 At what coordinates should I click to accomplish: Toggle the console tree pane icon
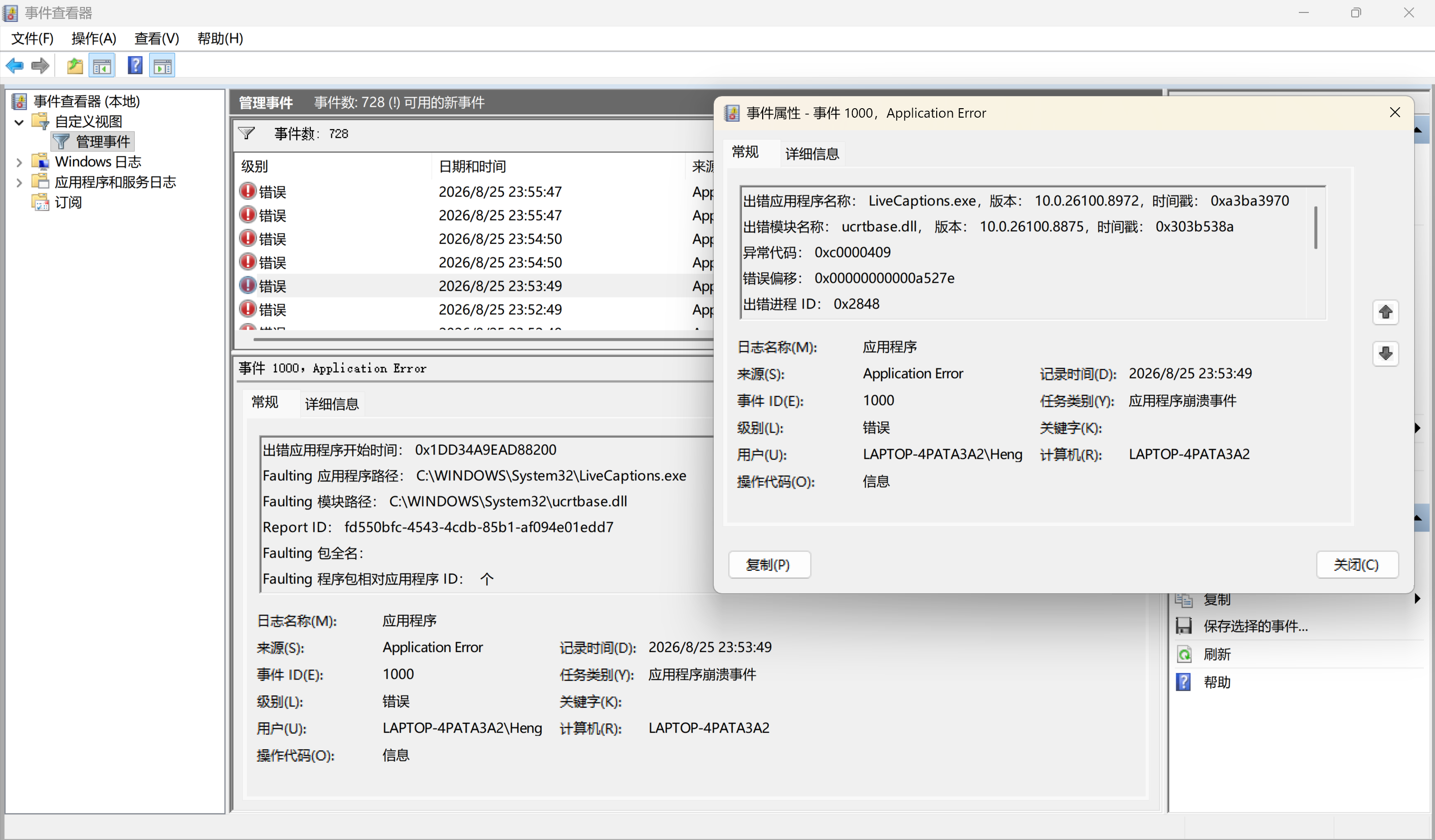coord(102,66)
